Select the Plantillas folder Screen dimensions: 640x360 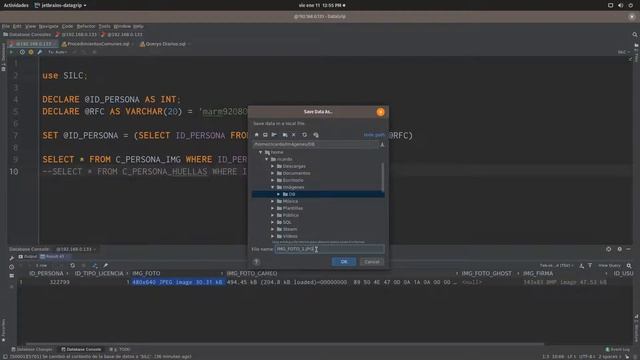[292, 208]
